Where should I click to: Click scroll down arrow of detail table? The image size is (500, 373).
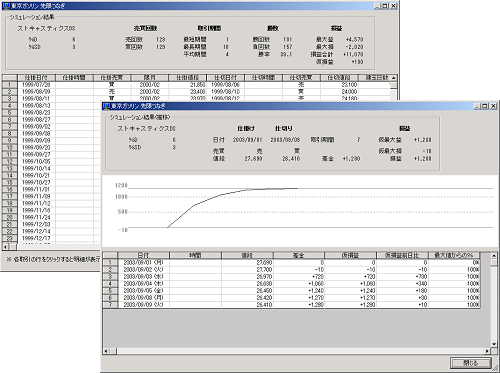click(494, 344)
